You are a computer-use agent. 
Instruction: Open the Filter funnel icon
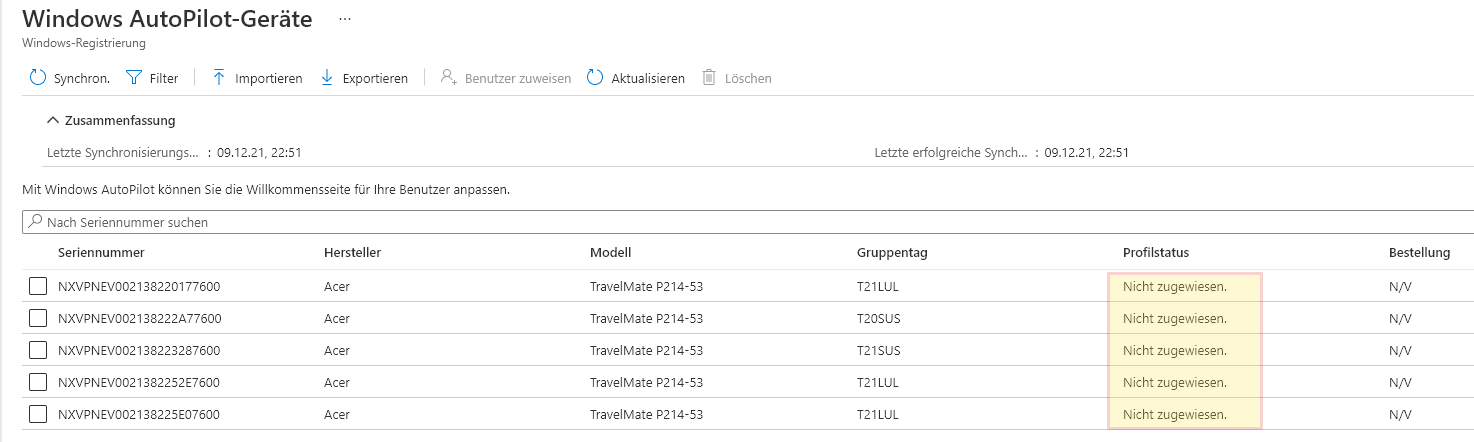tap(134, 78)
